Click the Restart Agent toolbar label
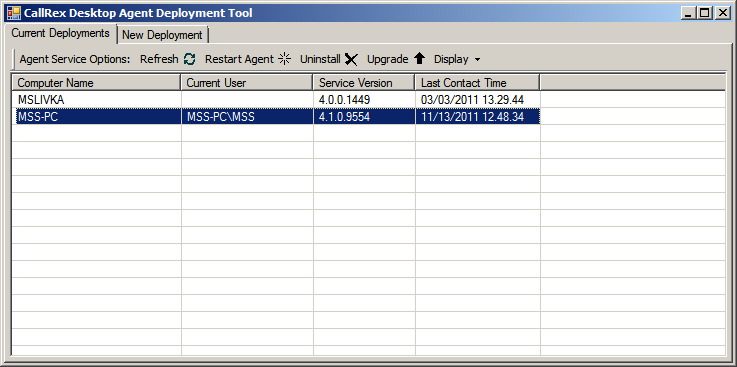The height and width of the screenshot is (367, 737). (x=239, y=59)
